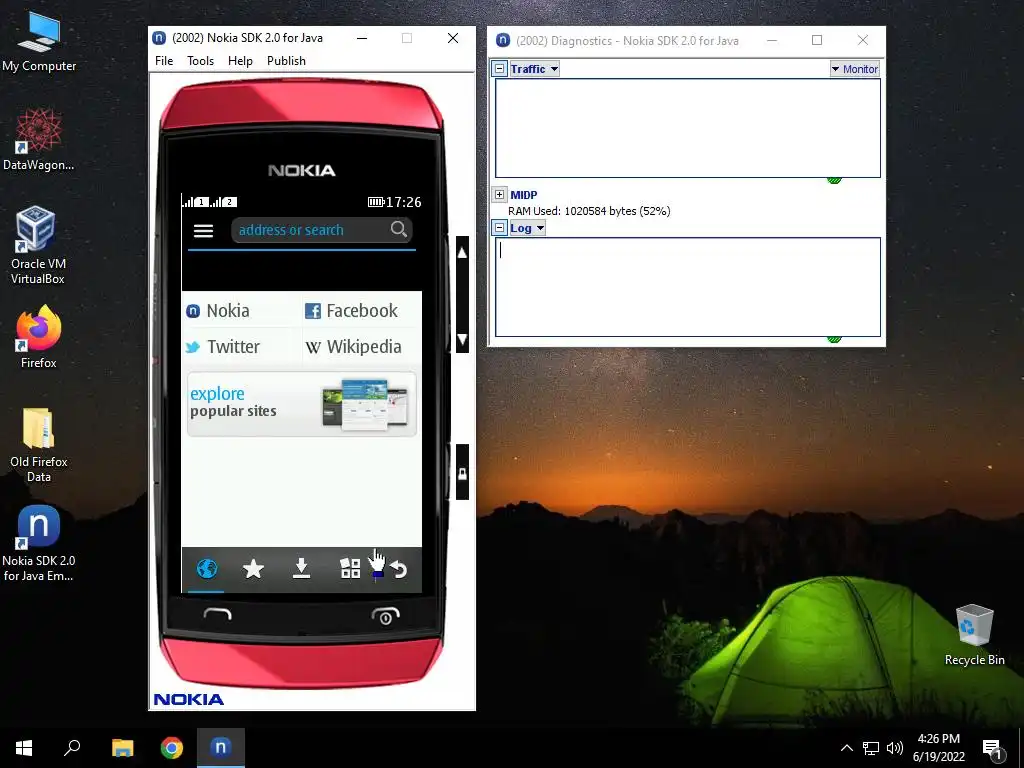This screenshot has width=1024, height=768.
Task: Open the globe home tab in browser toolbar
Action: [x=206, y=569]
